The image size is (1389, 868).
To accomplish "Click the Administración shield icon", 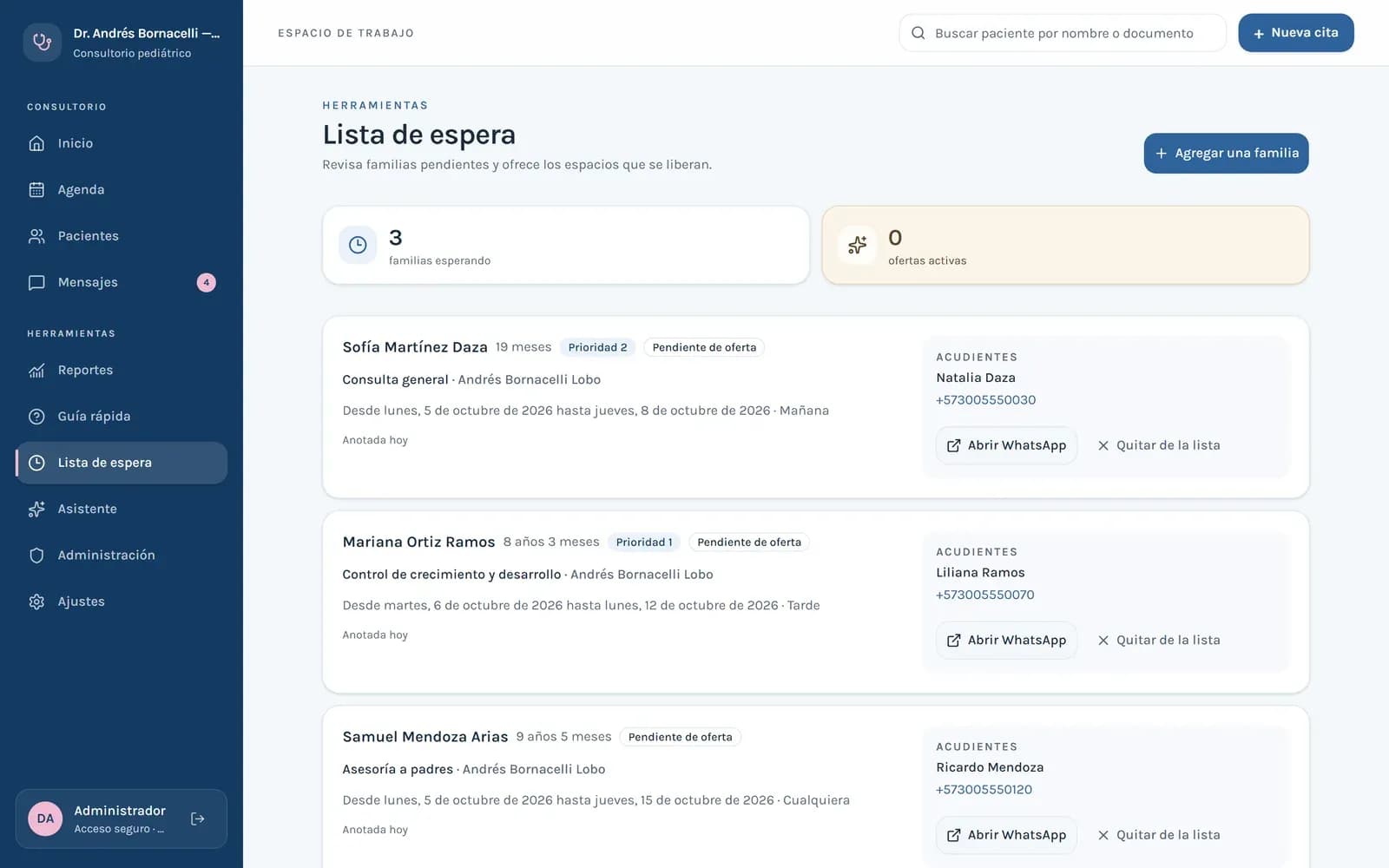I will point(36,556).
